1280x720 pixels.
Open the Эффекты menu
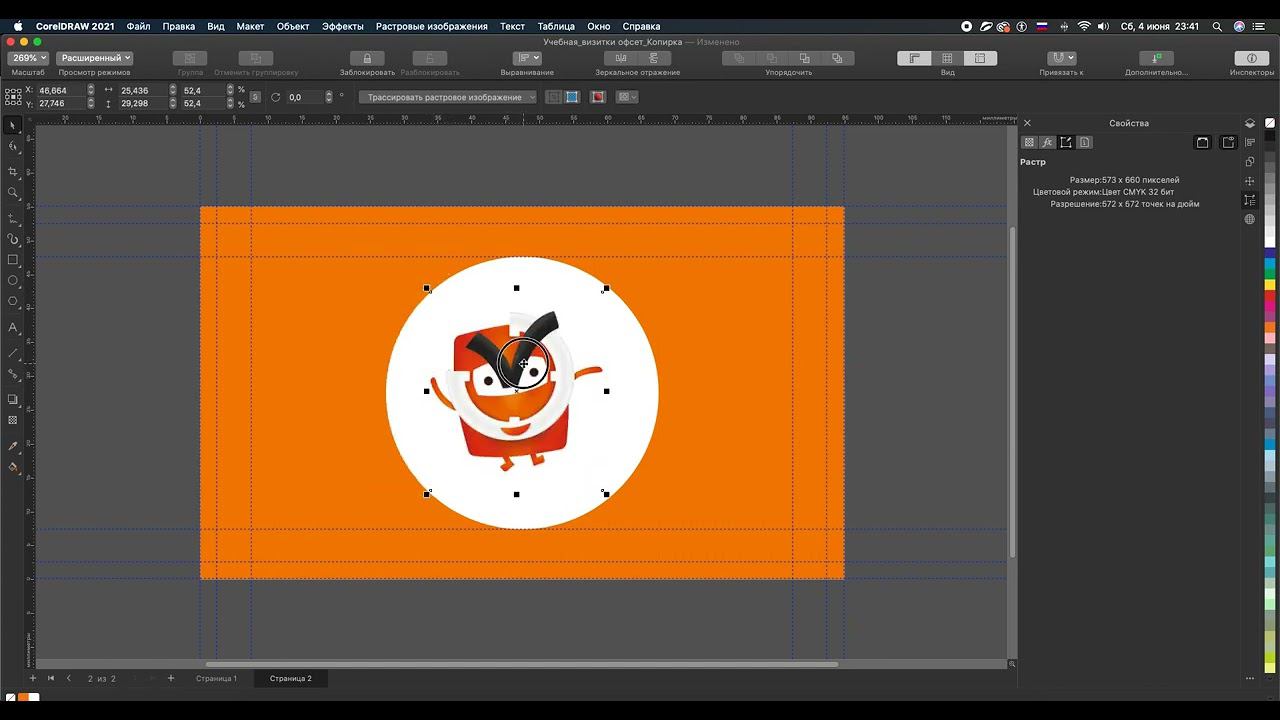(x=342, y=26)
